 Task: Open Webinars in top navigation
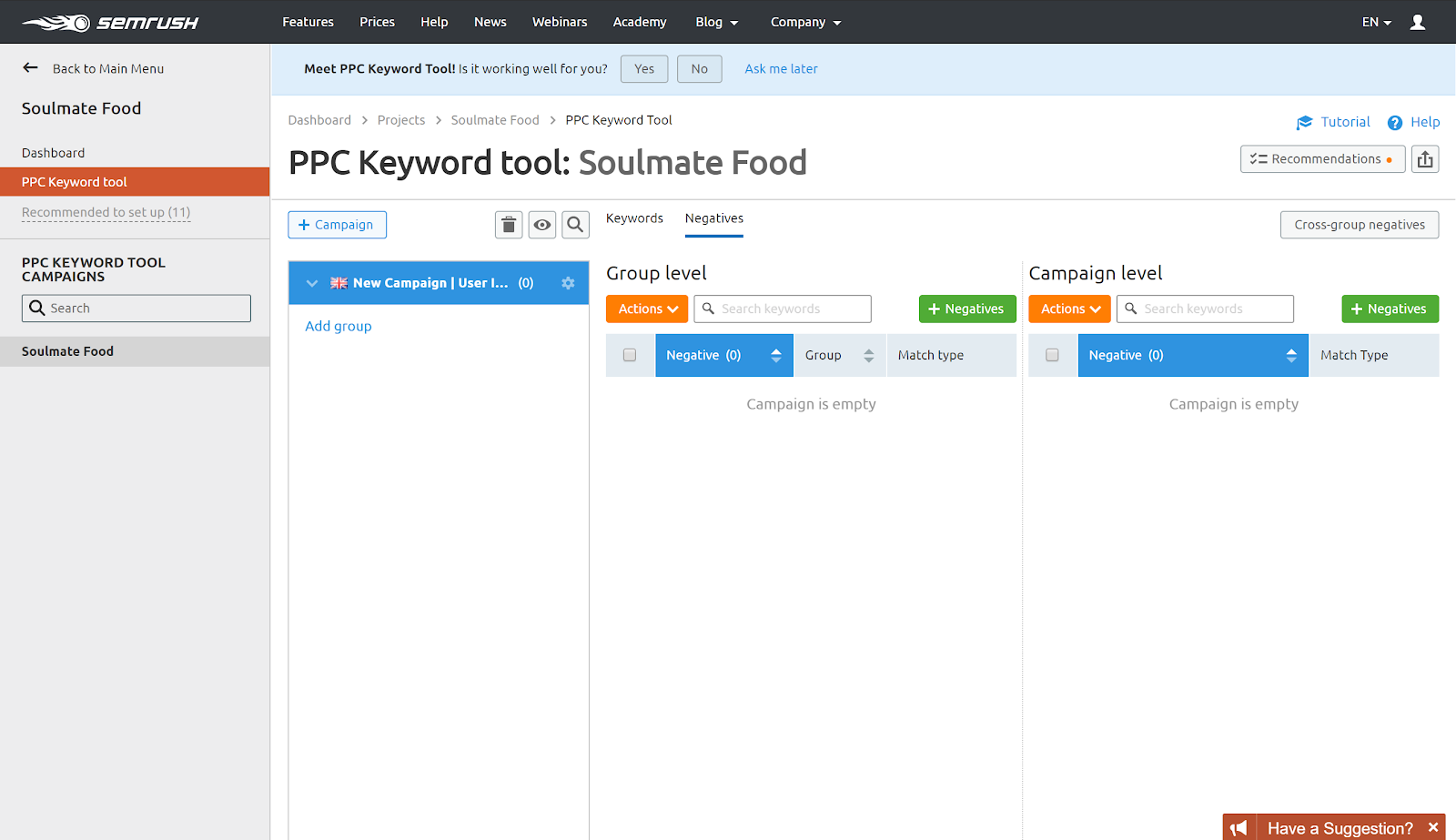pyautogui.click(x=560, y=22)
